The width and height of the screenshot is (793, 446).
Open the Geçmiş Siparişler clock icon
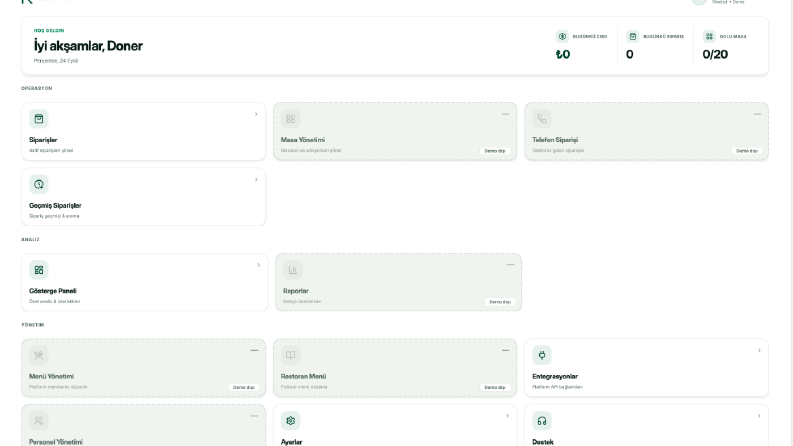click(x=38, y=185)
